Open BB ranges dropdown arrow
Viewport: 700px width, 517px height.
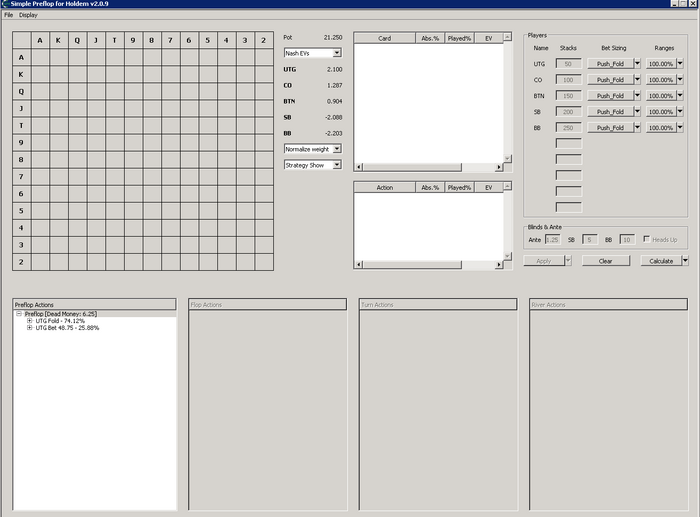pos(680,128)
